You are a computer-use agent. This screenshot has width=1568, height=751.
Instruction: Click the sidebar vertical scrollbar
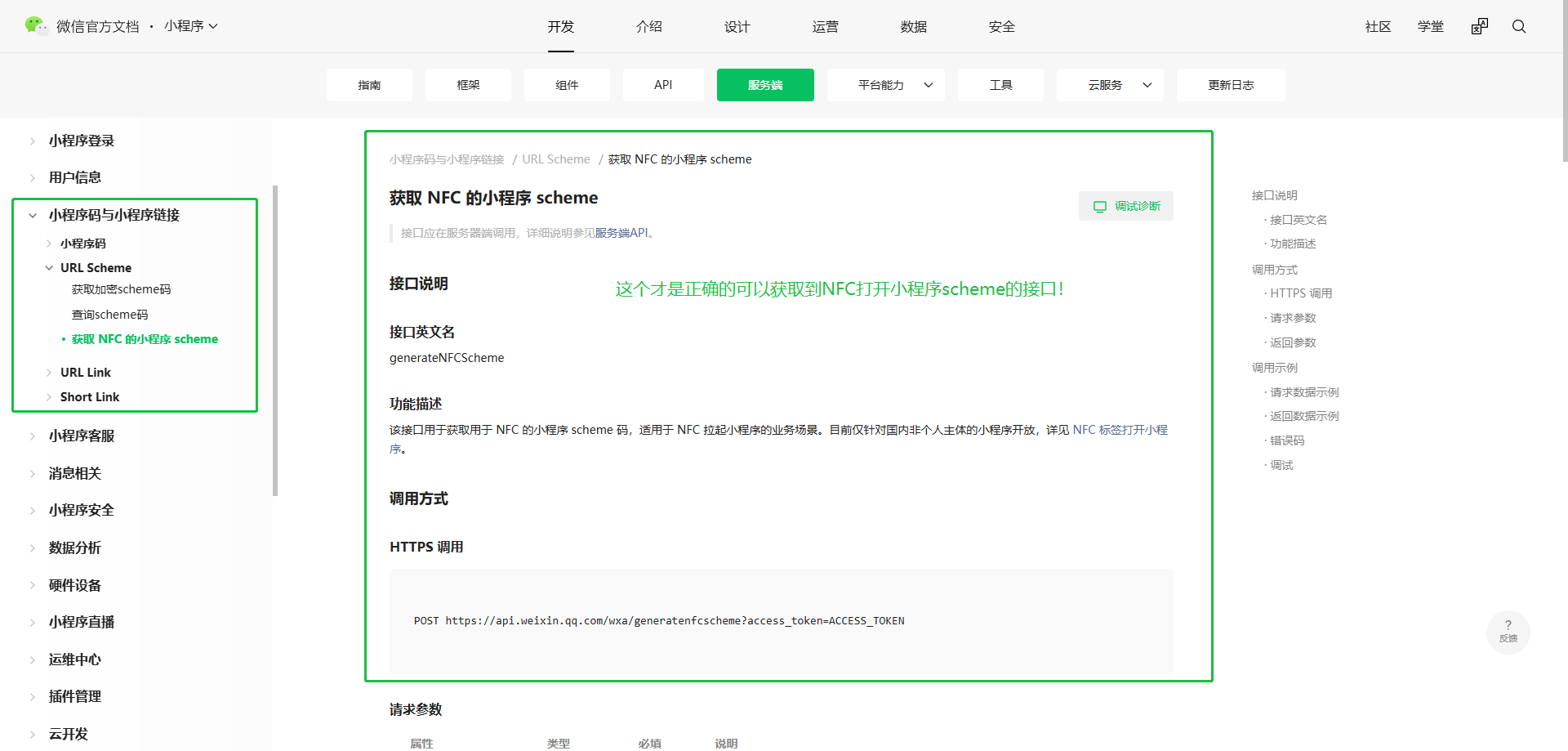275,340
